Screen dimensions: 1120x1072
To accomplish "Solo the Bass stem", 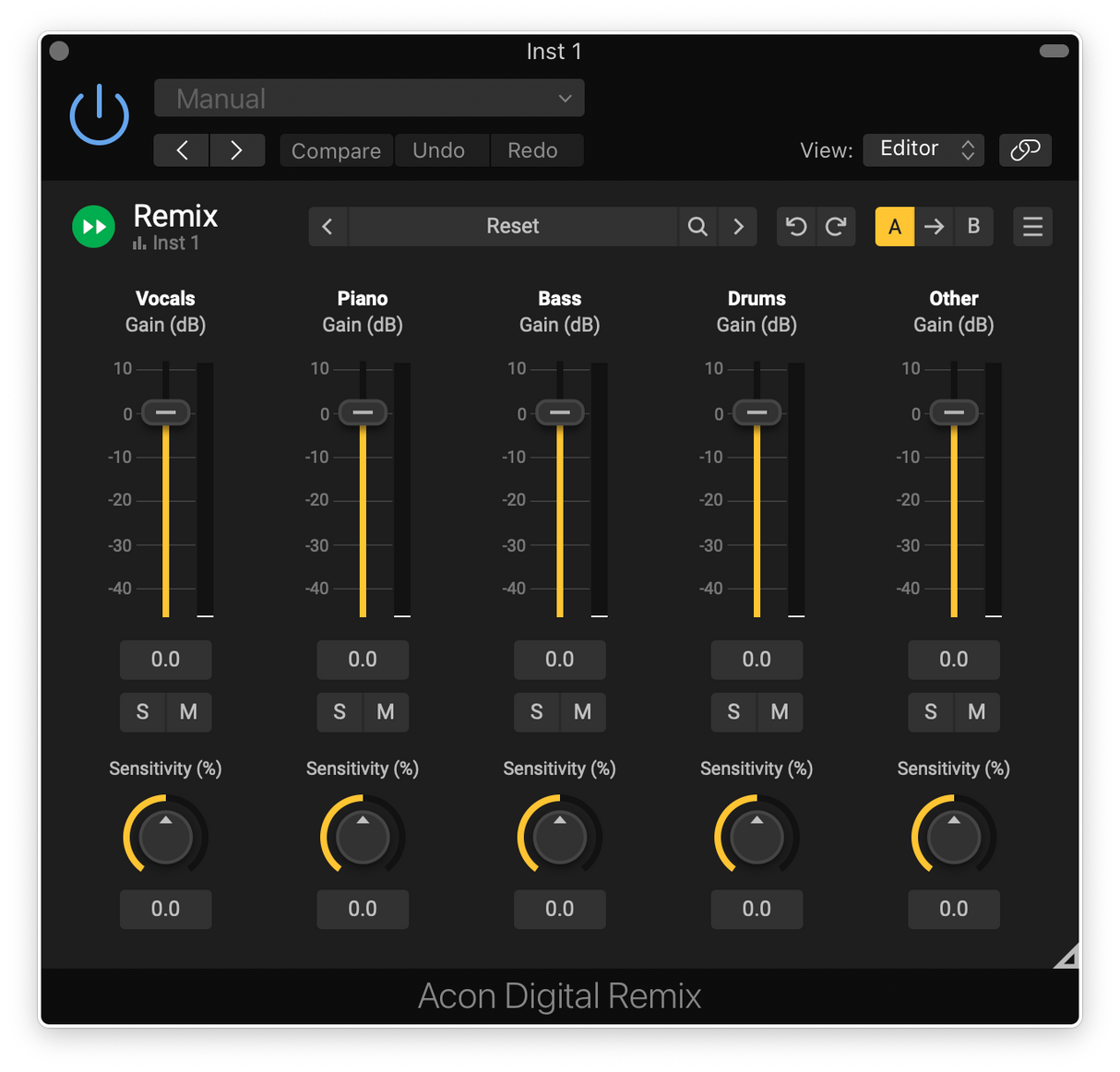I will (x=537, y=712).
